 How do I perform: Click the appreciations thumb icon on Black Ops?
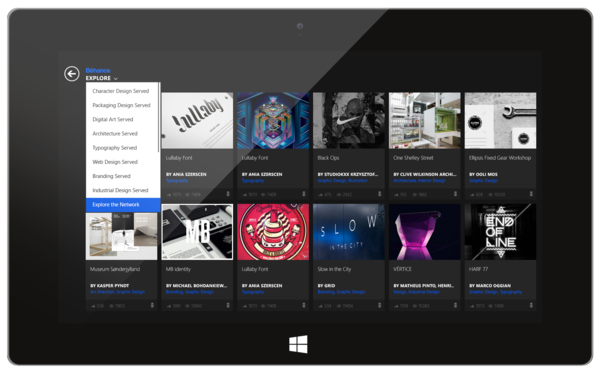coord(320,195)
